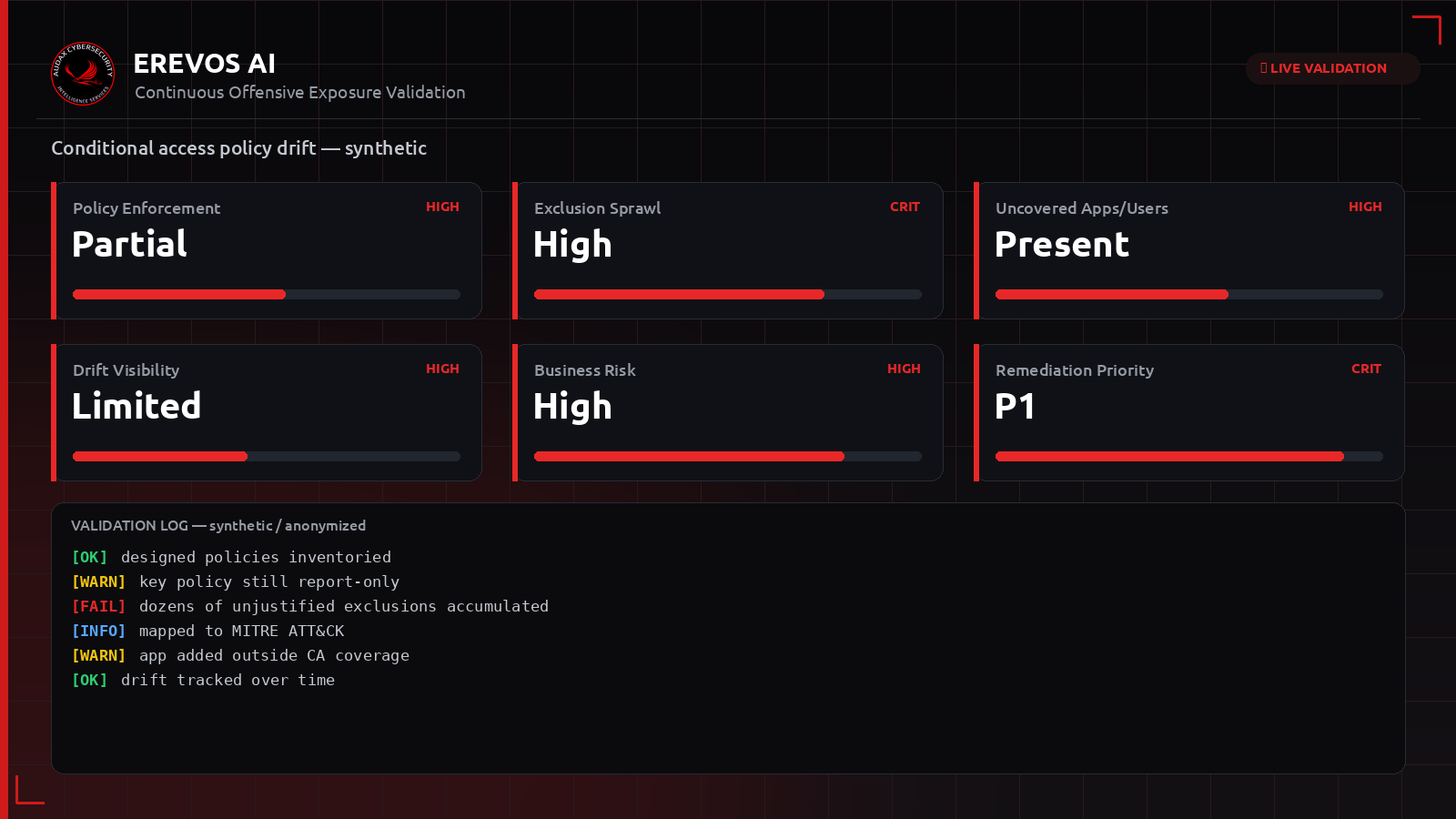Click the Policy Enforcement progress bar
The image size is (1456, 819).
click(x=267, y=294)
